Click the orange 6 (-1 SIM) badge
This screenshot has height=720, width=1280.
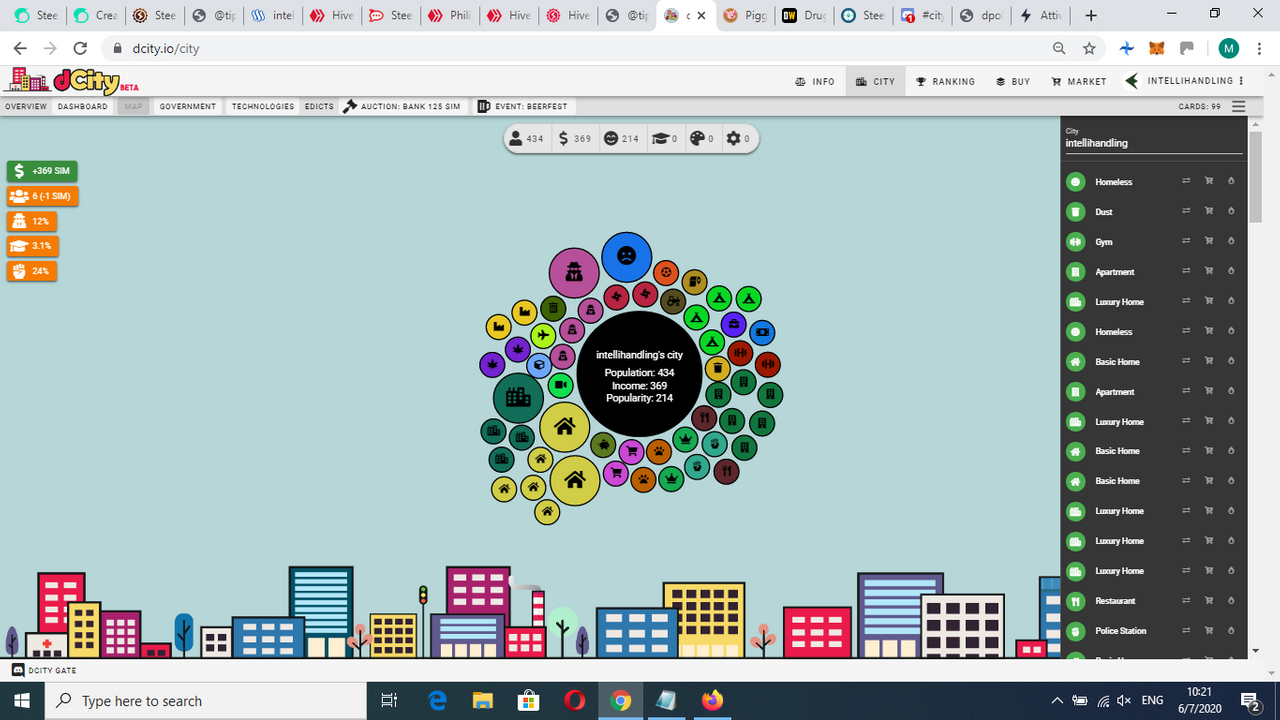[43, 196]
